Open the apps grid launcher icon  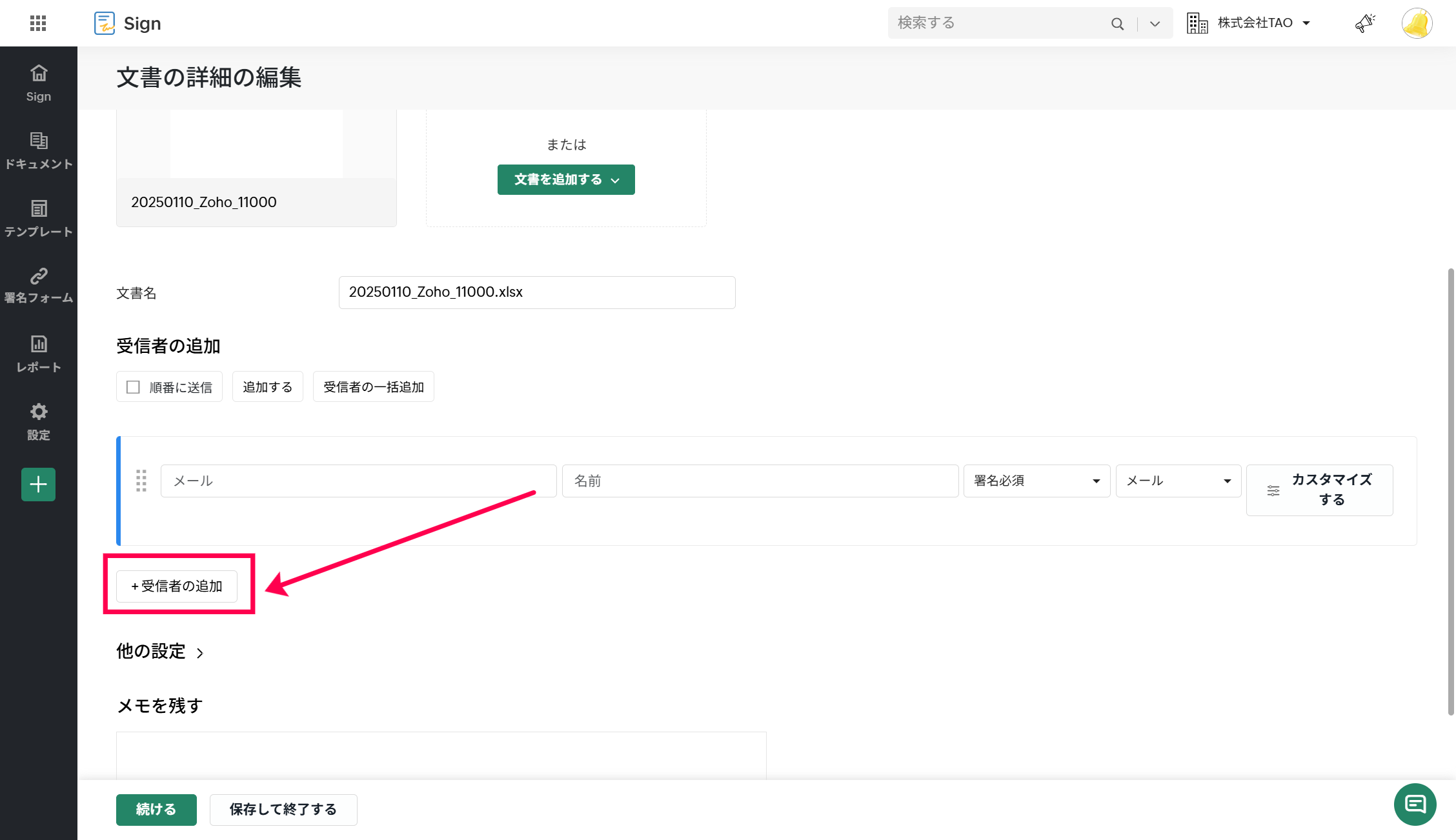pos(38,23)
